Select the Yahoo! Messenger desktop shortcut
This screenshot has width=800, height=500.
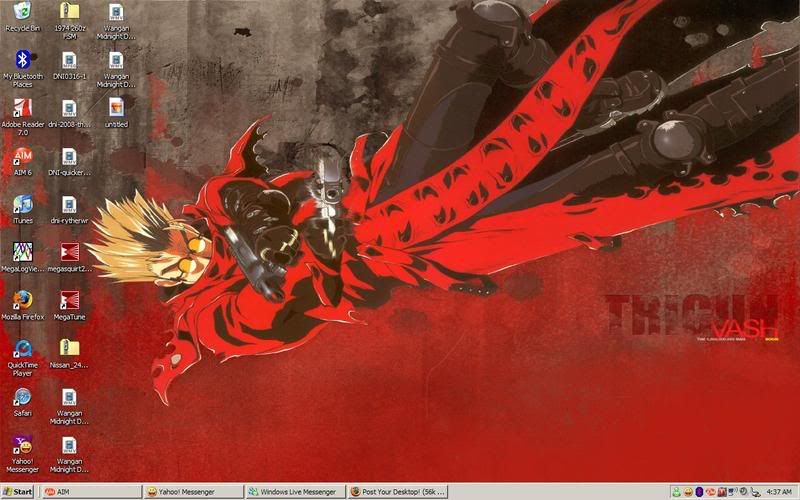pos(22,446)
